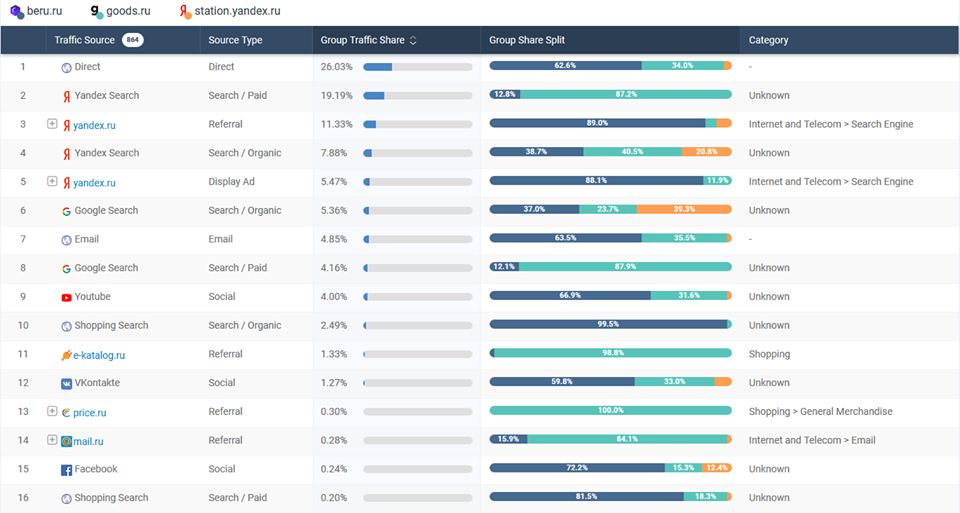Image resolution: width=960 pixels, height=513 pixels.
Task: Open the mail.ru link
Action: point(88,441)
